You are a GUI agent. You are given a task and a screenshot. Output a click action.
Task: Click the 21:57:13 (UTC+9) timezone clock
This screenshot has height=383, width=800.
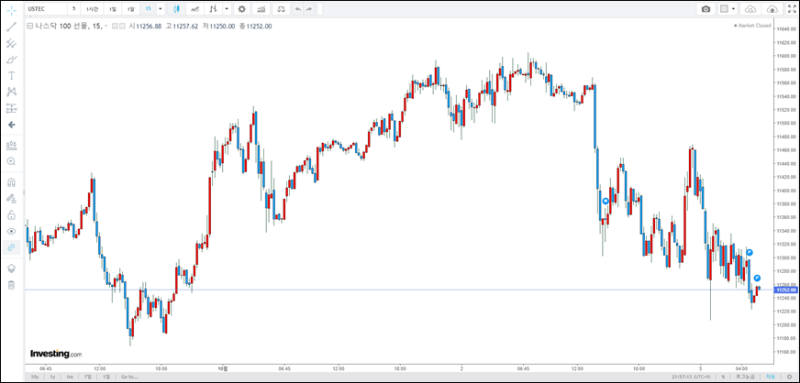691,376
